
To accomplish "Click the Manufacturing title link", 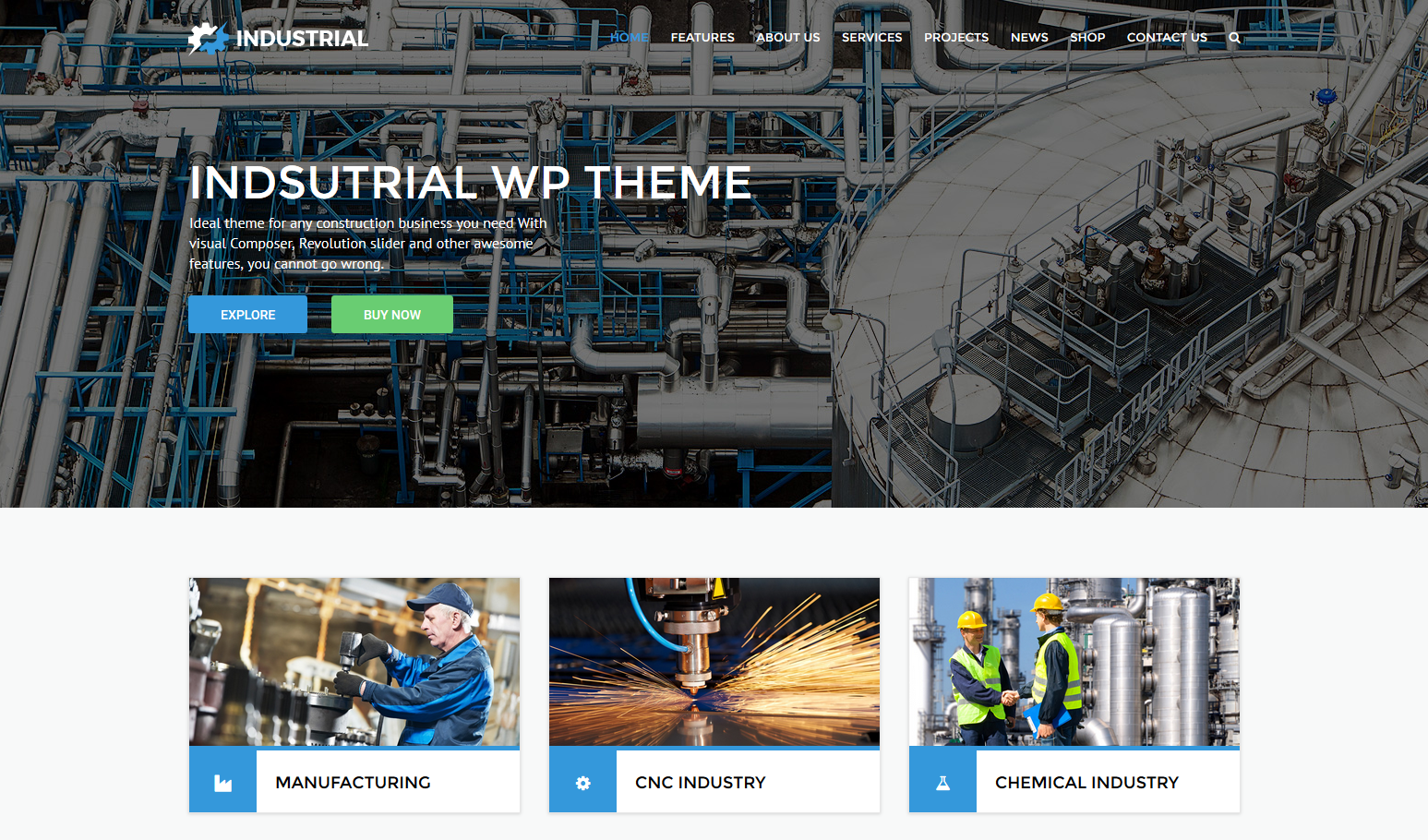I will (353, 783).
